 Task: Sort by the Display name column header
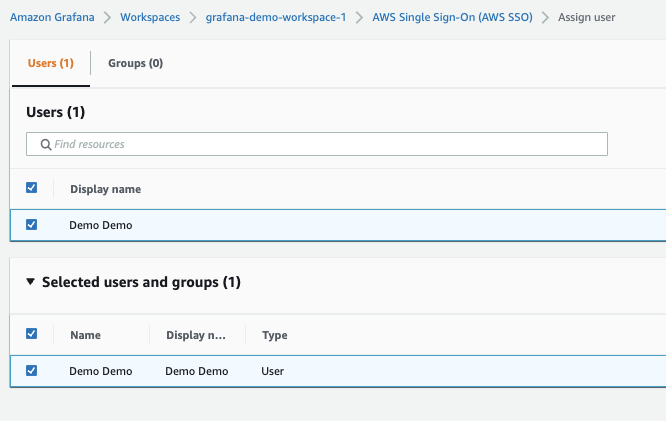click(x=106, y=189)
